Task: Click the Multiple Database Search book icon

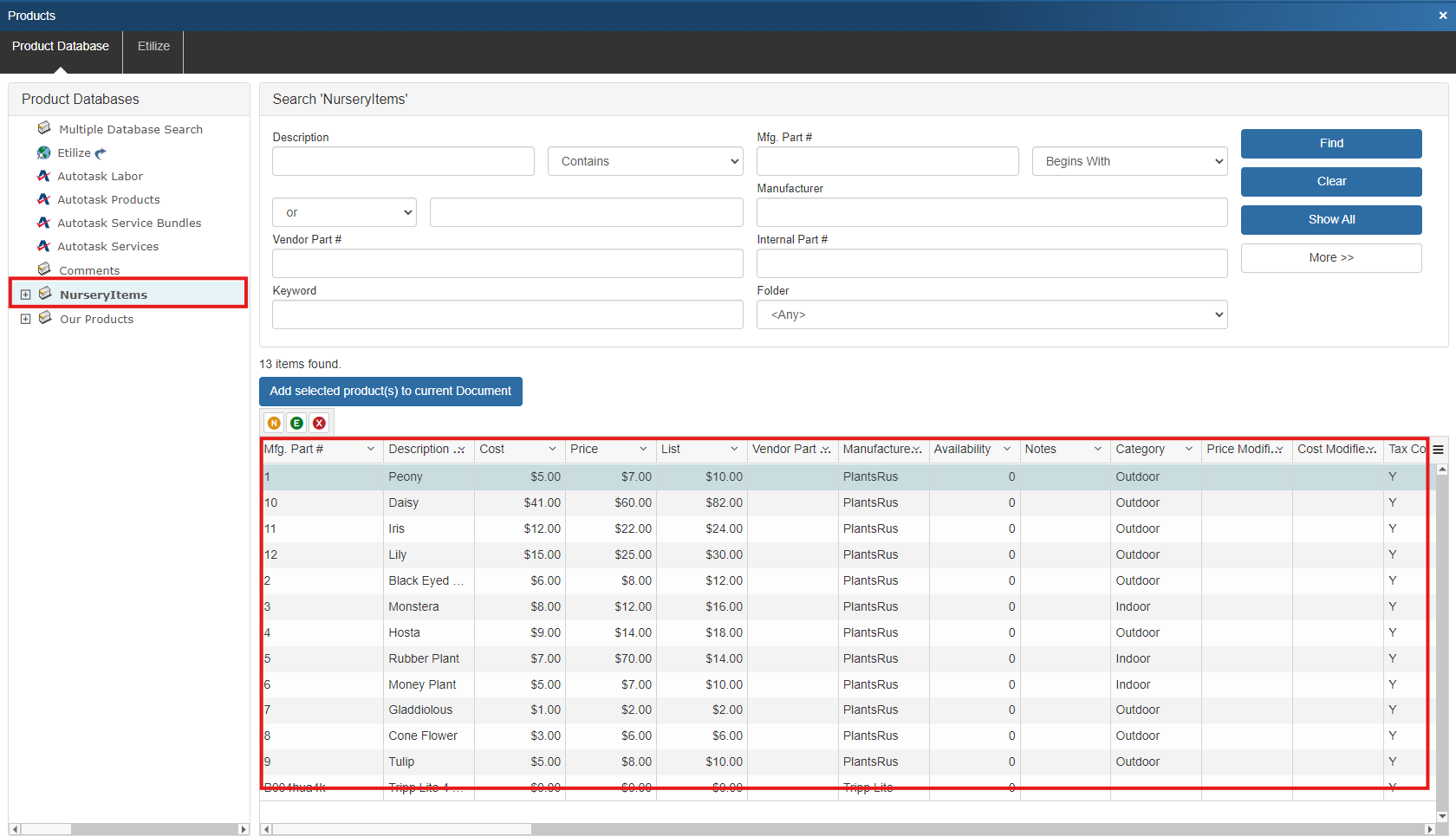Action: 44,128
